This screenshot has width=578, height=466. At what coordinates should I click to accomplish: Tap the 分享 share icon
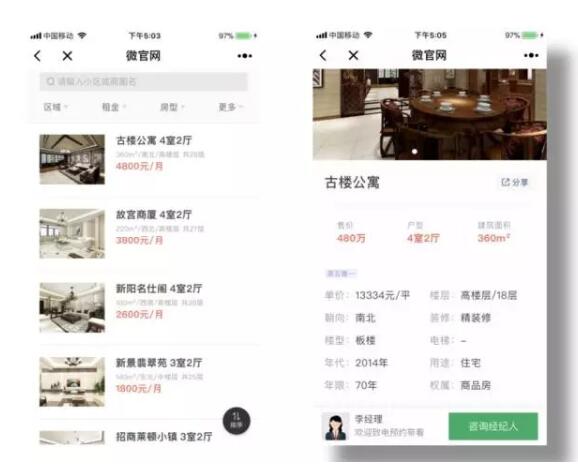[x=515, y=182]
